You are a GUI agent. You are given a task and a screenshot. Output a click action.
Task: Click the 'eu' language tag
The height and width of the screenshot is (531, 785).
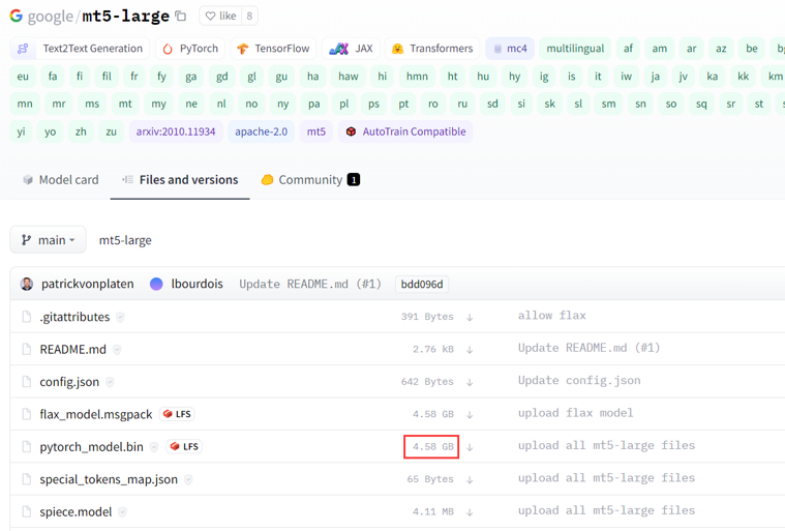[x=23, y=76]
